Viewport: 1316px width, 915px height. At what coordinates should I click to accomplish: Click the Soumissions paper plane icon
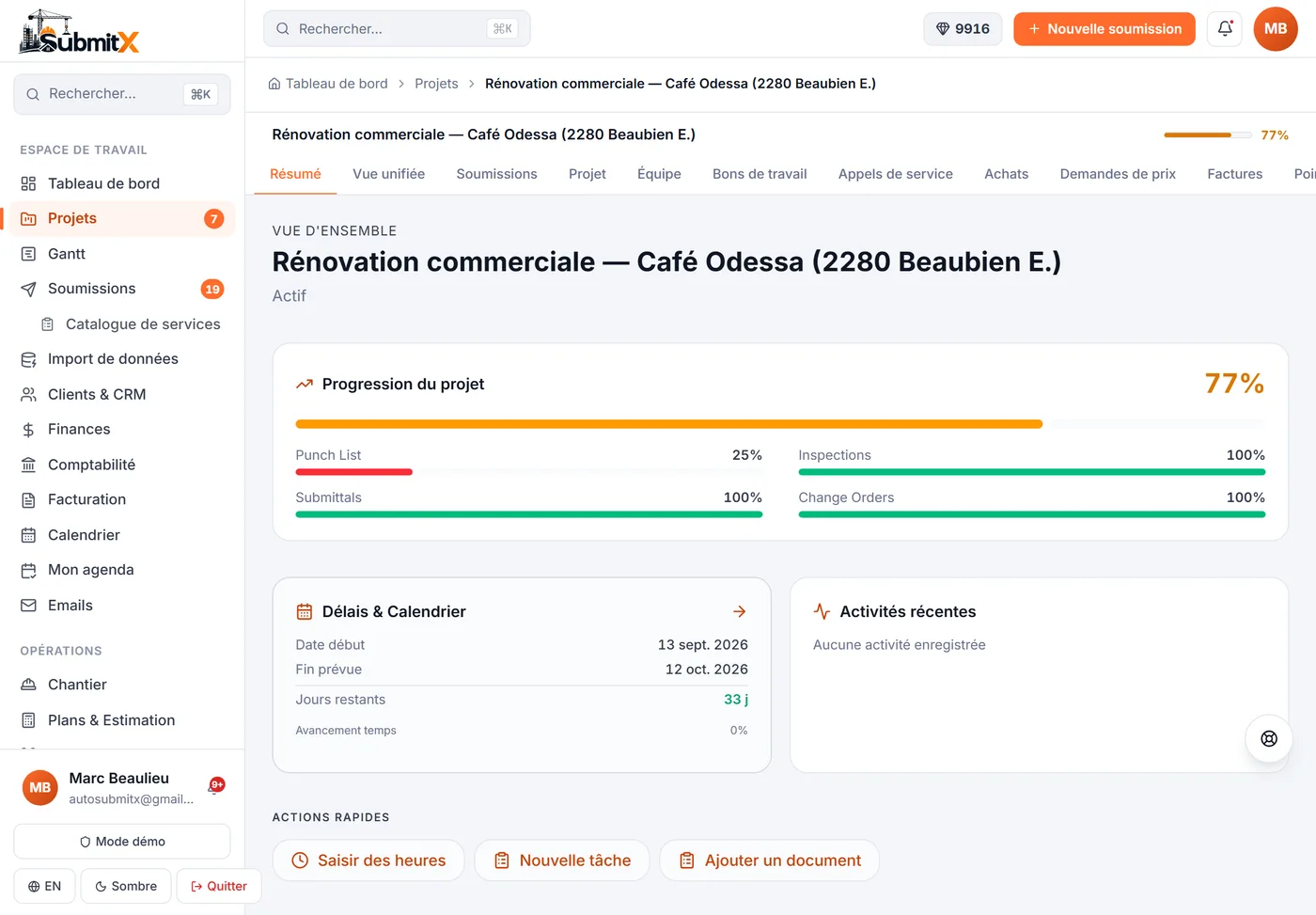(x=29, y=289)
